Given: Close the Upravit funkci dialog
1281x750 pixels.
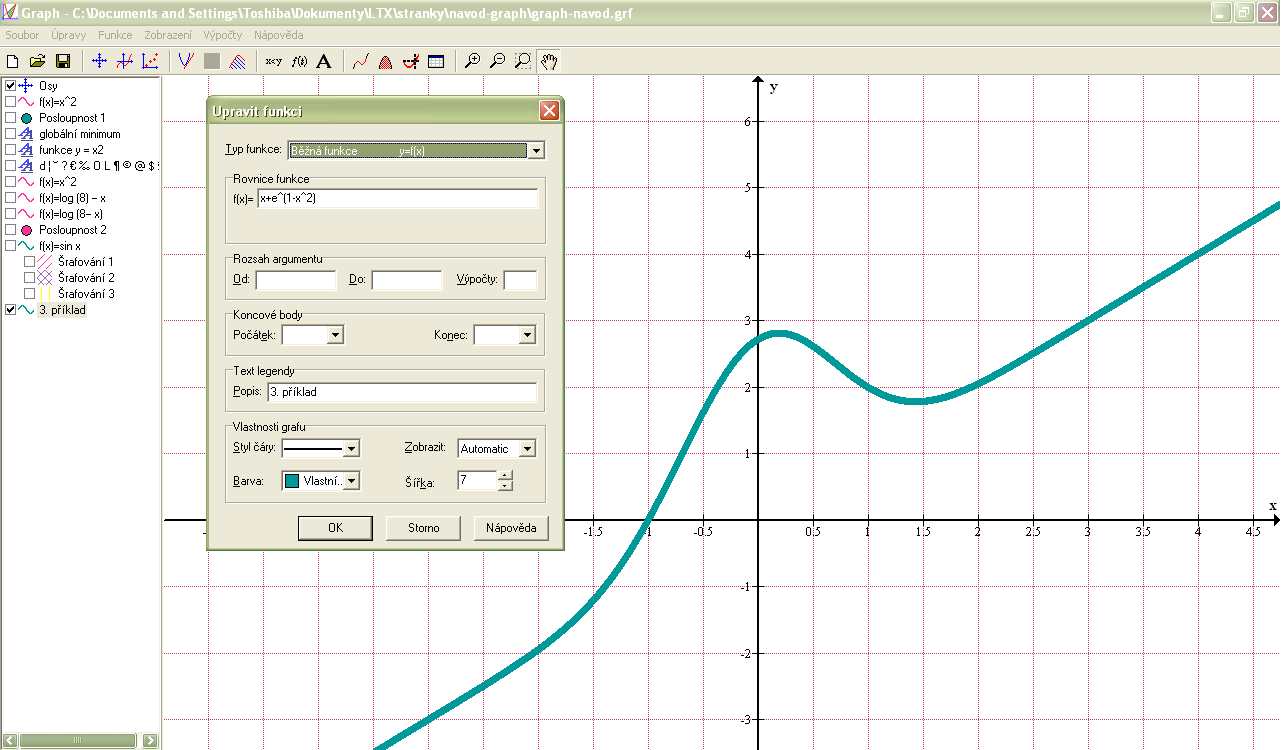Looking at the screenshot, I should tap(549, 111).
